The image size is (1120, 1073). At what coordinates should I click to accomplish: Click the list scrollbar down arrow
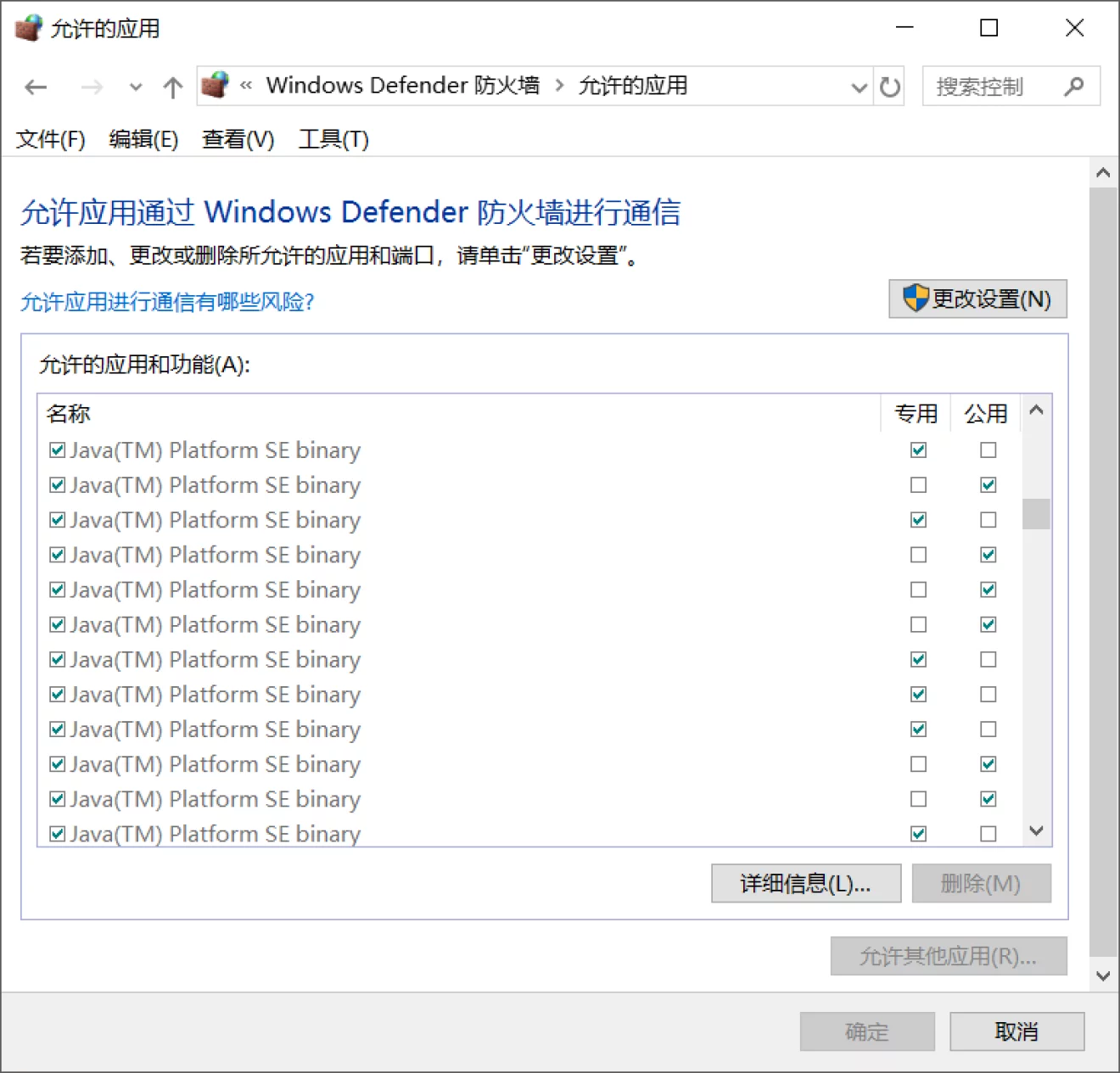point(1036,831)
